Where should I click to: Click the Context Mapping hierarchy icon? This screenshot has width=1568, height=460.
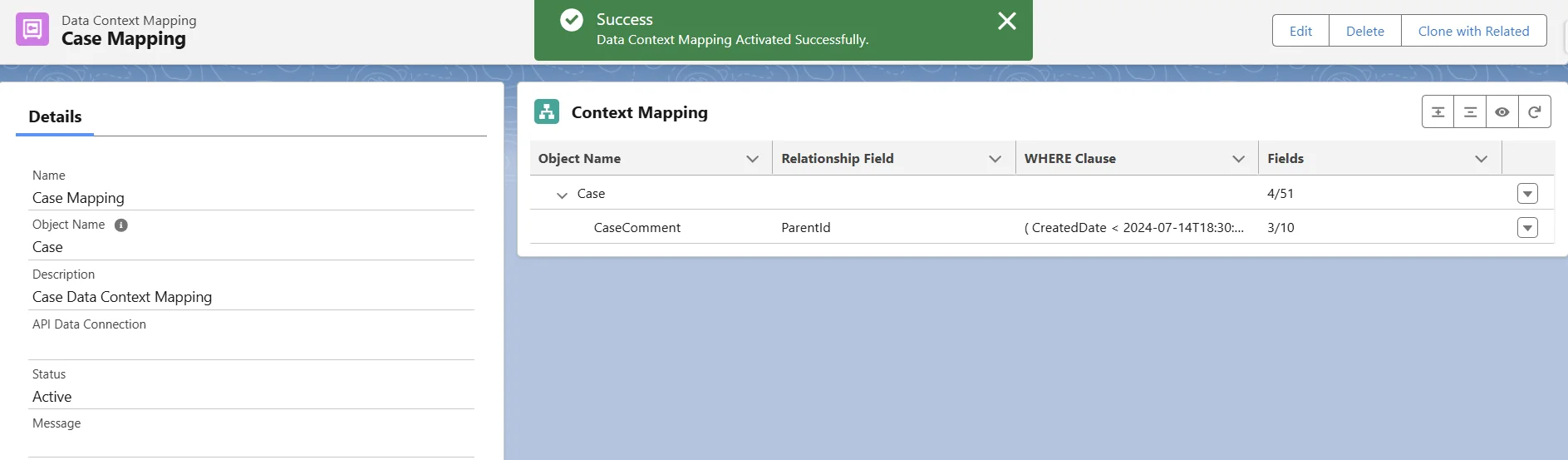coord(547,111)
